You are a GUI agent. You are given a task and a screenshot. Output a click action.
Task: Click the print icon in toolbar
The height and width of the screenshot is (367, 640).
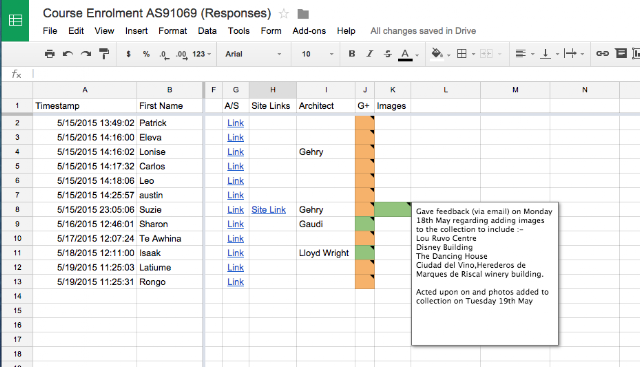(50, 53)
